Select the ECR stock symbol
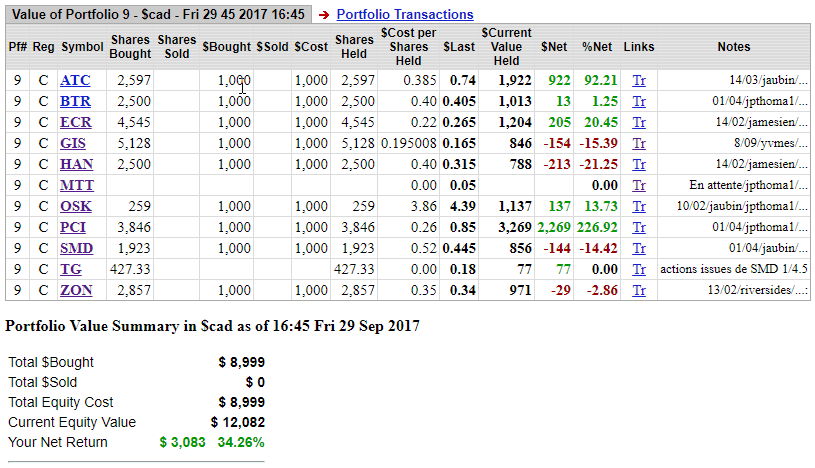The width and height of the screenshot is (815, 468). pos(75,122)
